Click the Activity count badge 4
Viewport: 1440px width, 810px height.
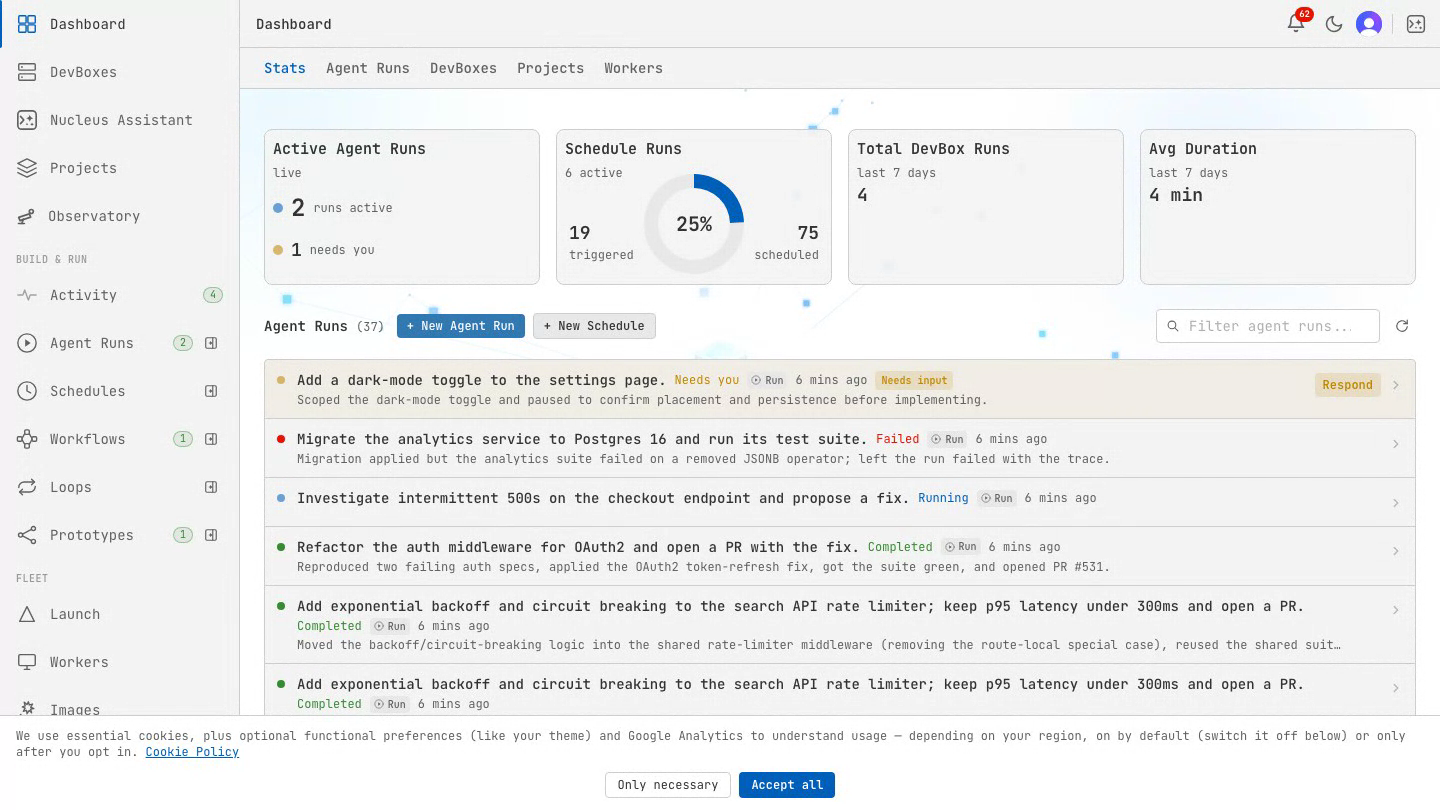212,295
